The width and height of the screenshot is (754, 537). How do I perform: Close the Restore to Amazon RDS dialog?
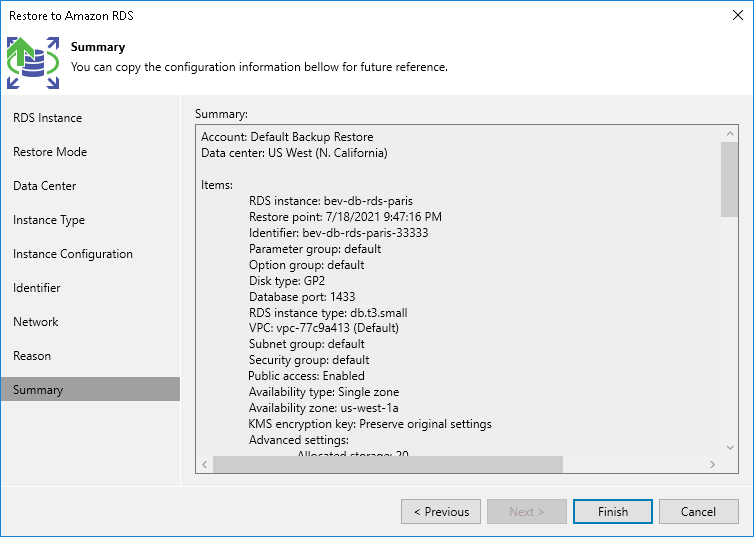[735, 15]
